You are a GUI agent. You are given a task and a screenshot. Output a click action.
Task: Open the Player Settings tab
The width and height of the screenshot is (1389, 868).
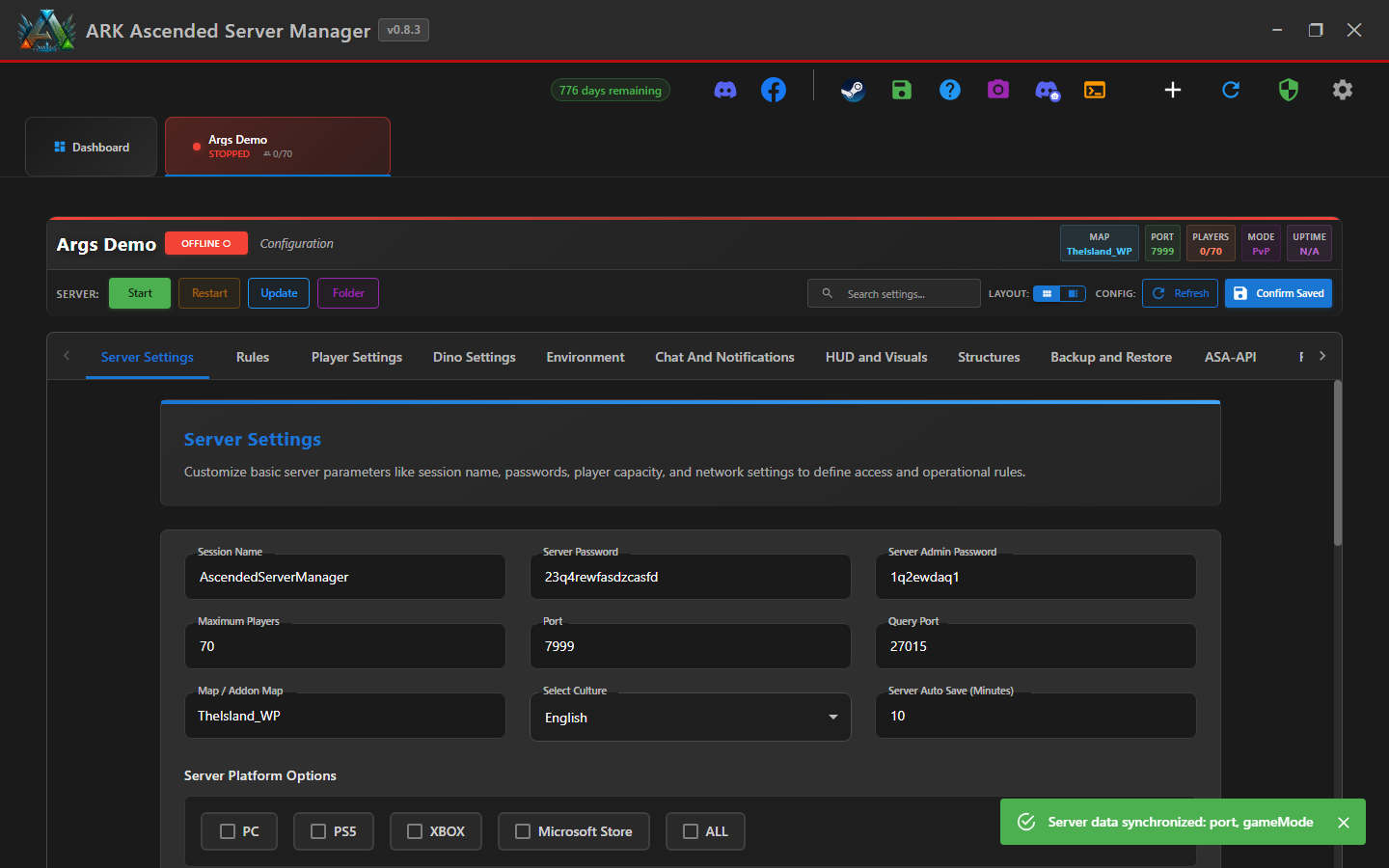pyautogui.click(x=357, y=357)
